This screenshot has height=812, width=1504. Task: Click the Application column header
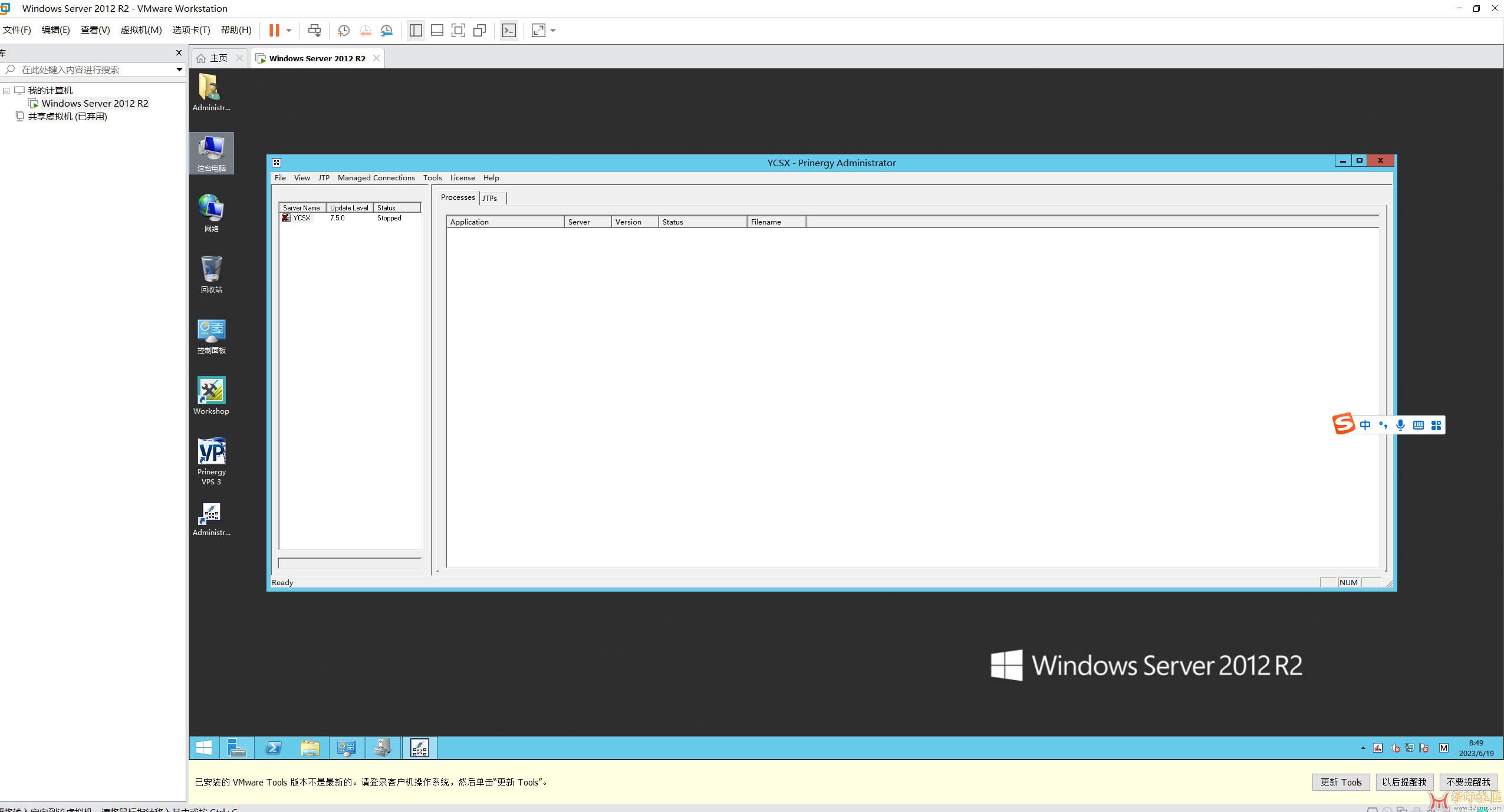[505, 222]
